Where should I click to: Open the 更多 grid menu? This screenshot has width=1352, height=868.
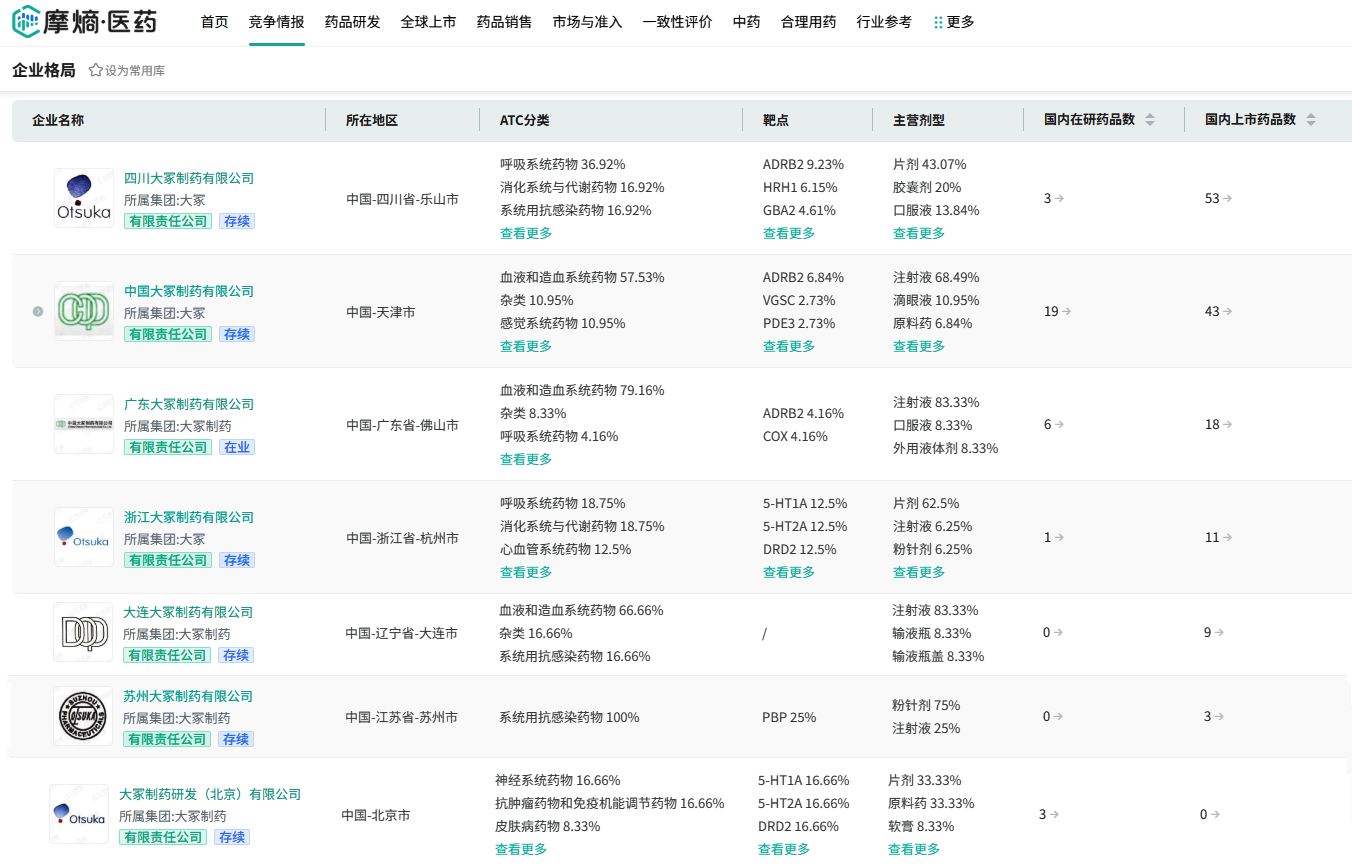(x=953, y=22)
